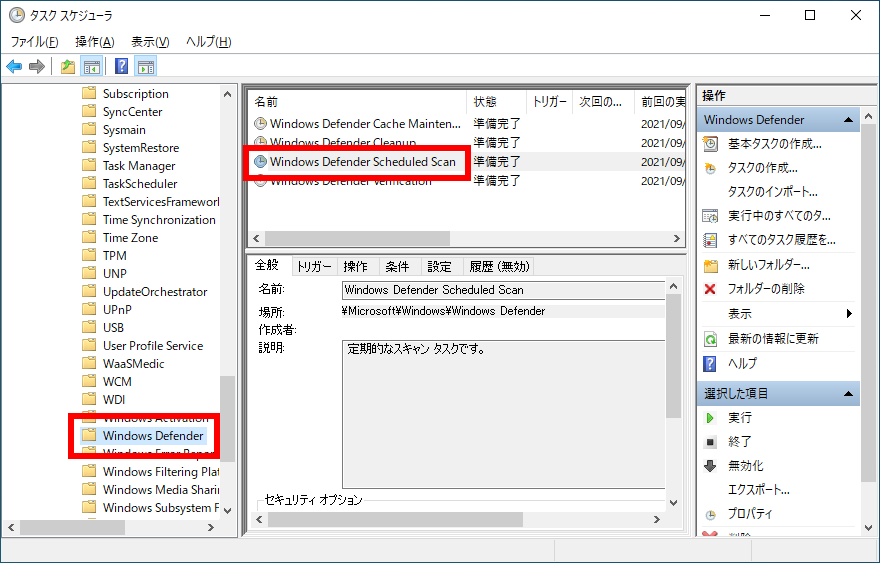Open the ヘルプ(H) menu
This screenshot has width=880, height=563.
[x=208, y=42]
